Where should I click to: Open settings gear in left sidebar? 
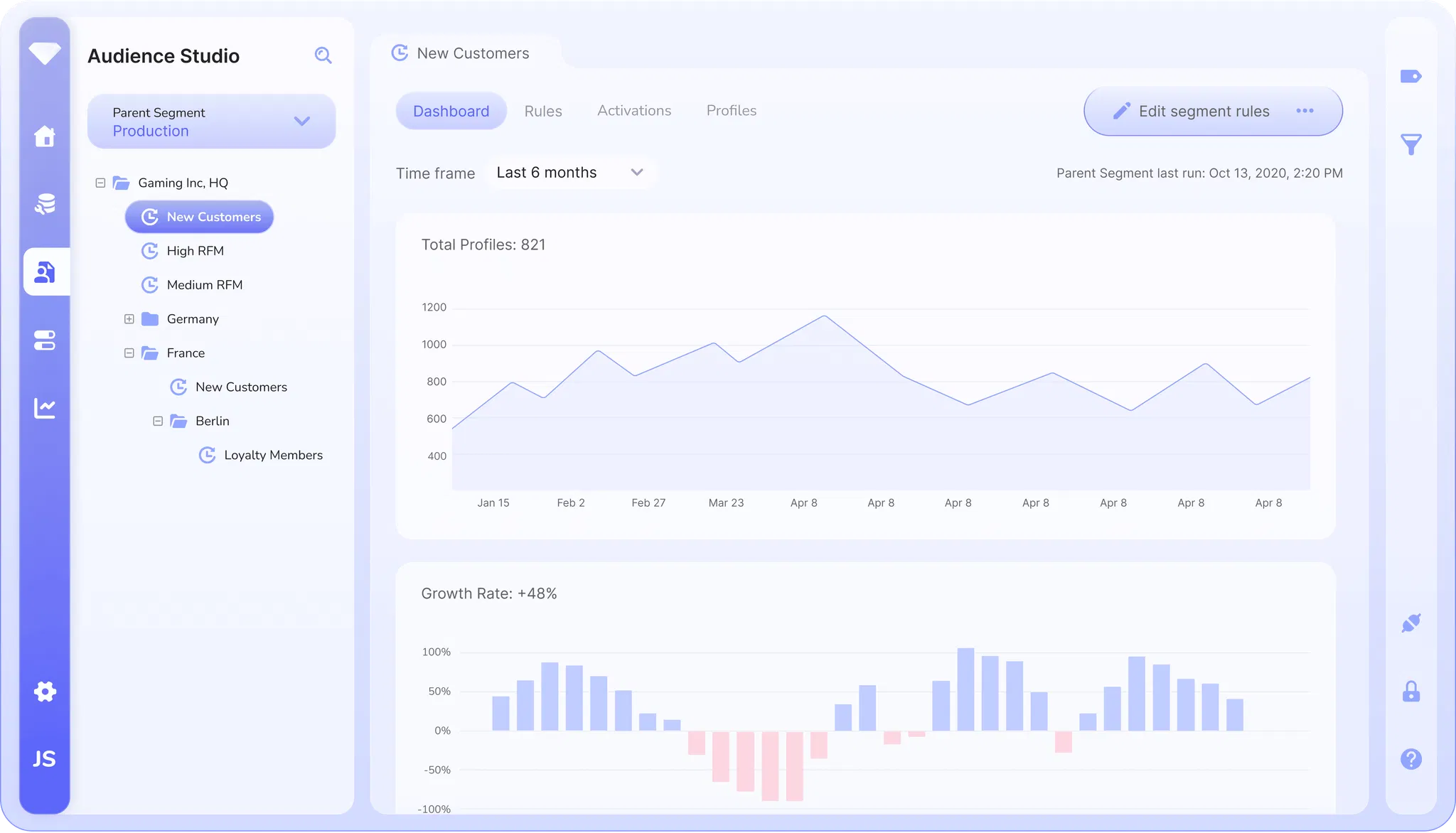45,692
